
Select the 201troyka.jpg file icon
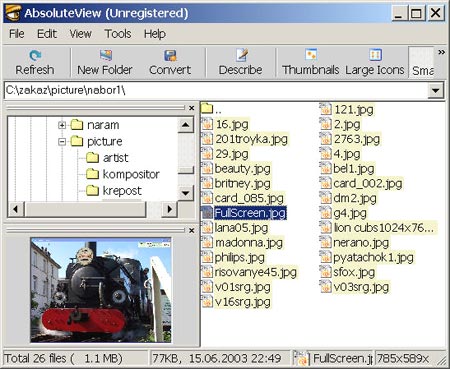(207, 139)
